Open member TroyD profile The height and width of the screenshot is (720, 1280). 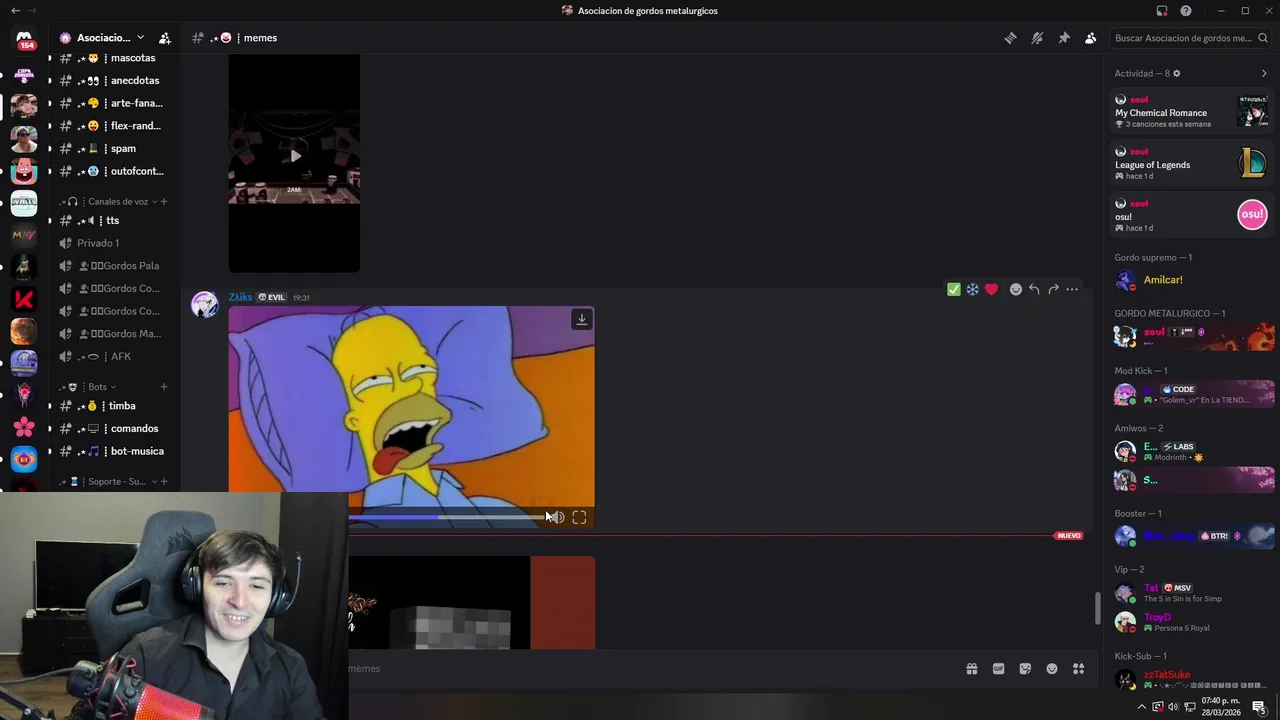point(1192,622)
